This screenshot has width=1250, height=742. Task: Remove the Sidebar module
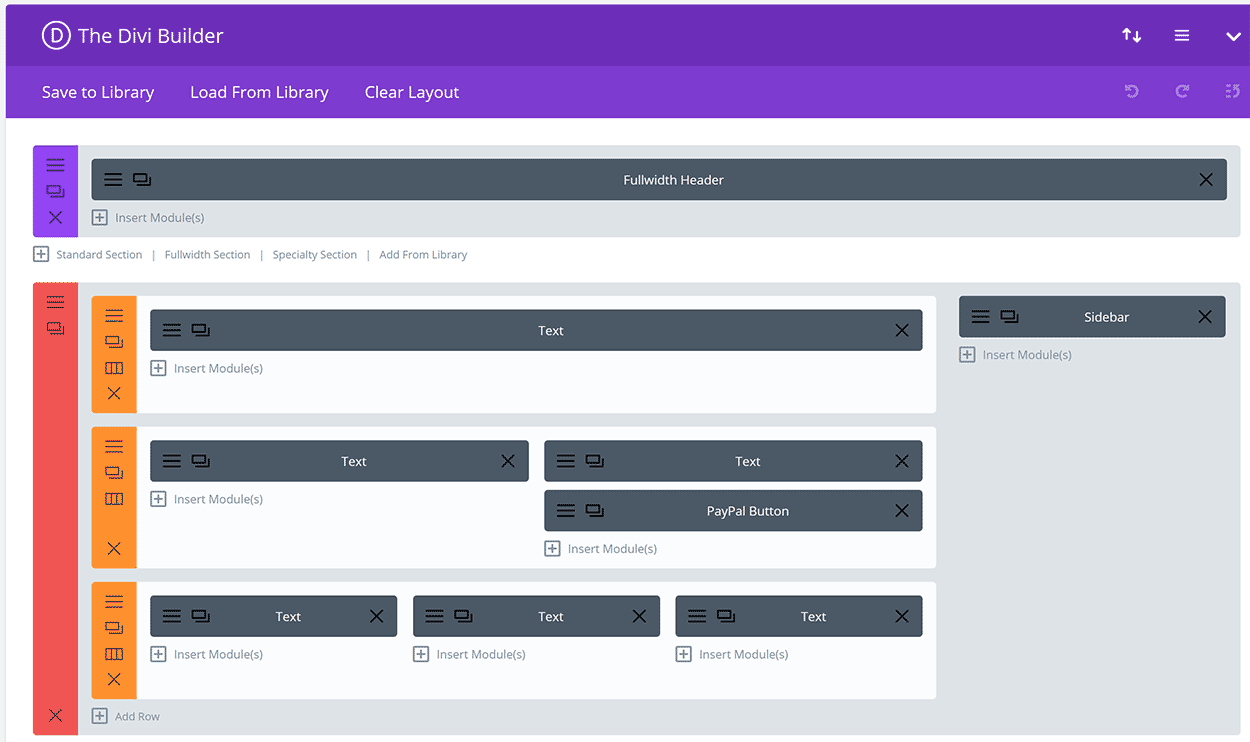click(1205, 317)
